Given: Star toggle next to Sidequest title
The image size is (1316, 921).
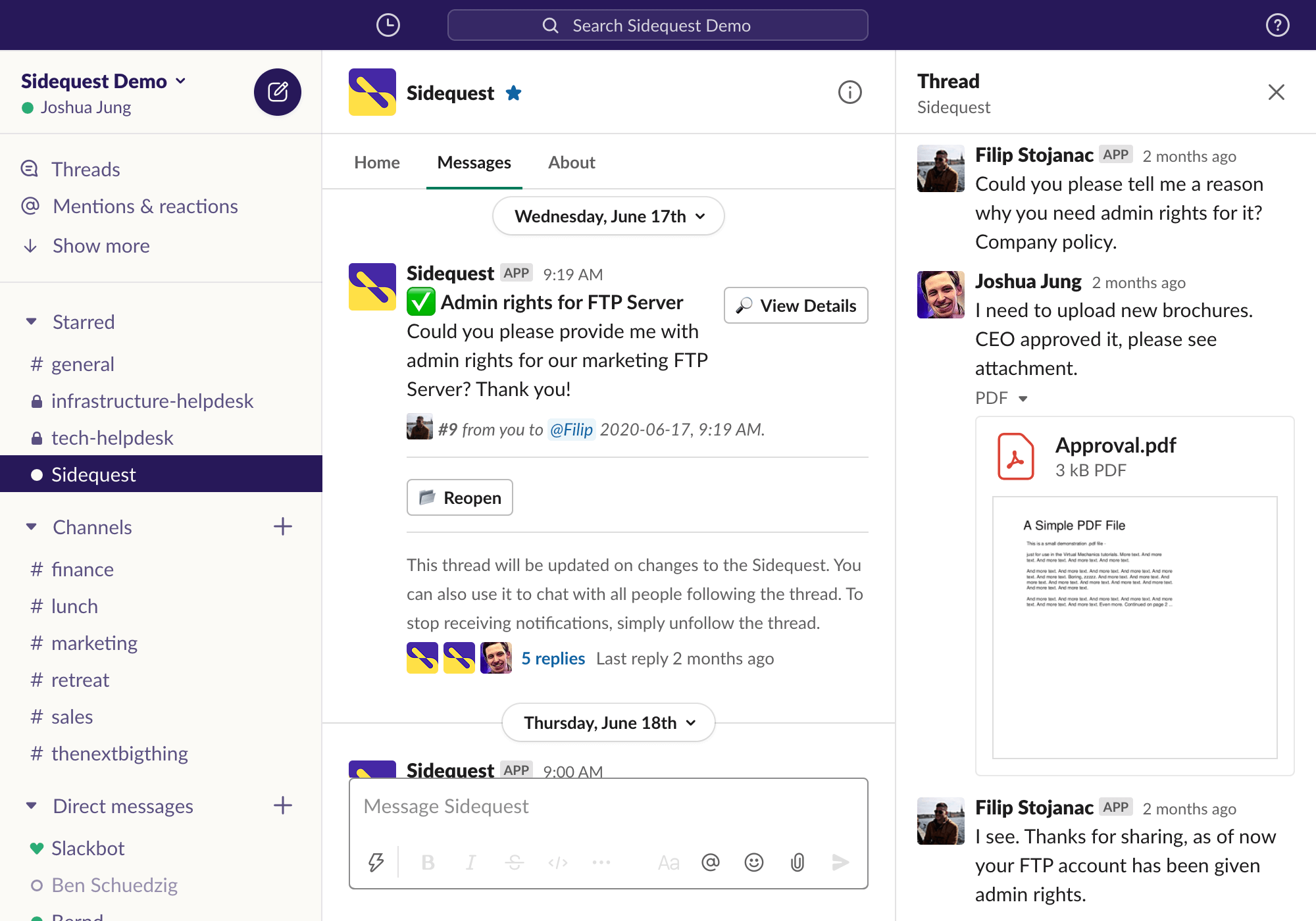Looking at the screenshot, I should point(514,93).
